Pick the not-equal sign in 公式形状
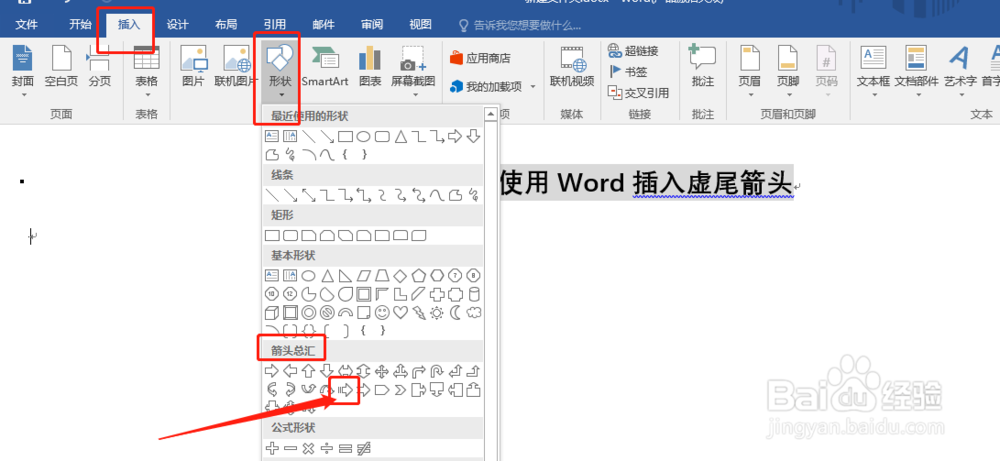The image size is (1000, 461). 364,448
